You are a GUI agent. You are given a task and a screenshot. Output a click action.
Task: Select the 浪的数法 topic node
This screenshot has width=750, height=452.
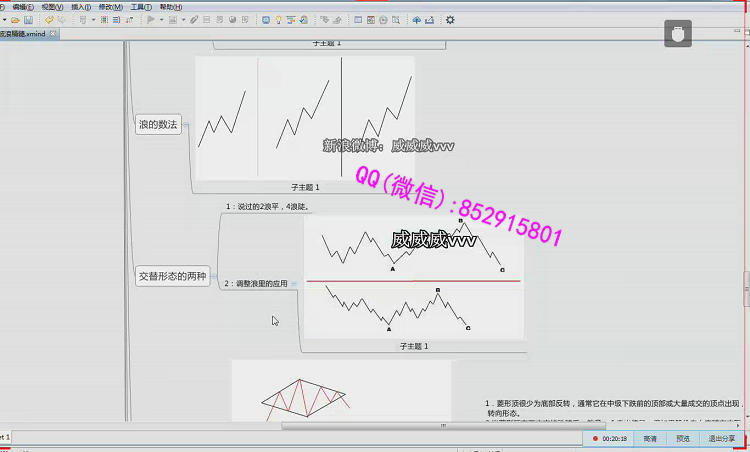[x=158, y=125]
